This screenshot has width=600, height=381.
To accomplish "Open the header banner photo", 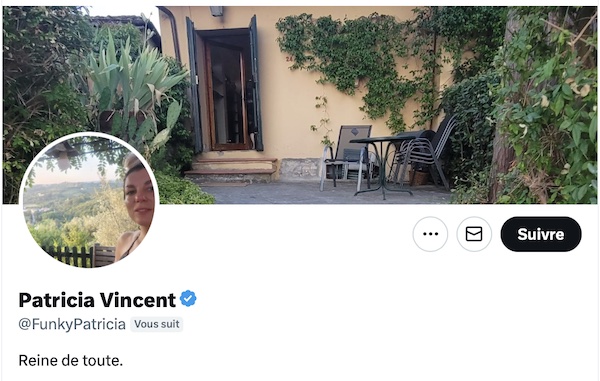I will (x=300, y=105).
